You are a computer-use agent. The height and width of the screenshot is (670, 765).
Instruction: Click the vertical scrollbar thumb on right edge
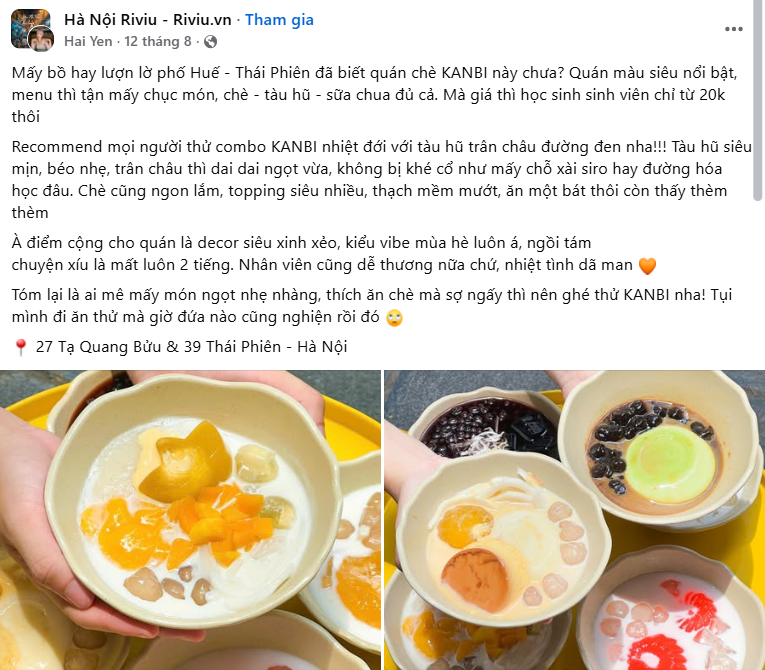[x=757, y=101]
